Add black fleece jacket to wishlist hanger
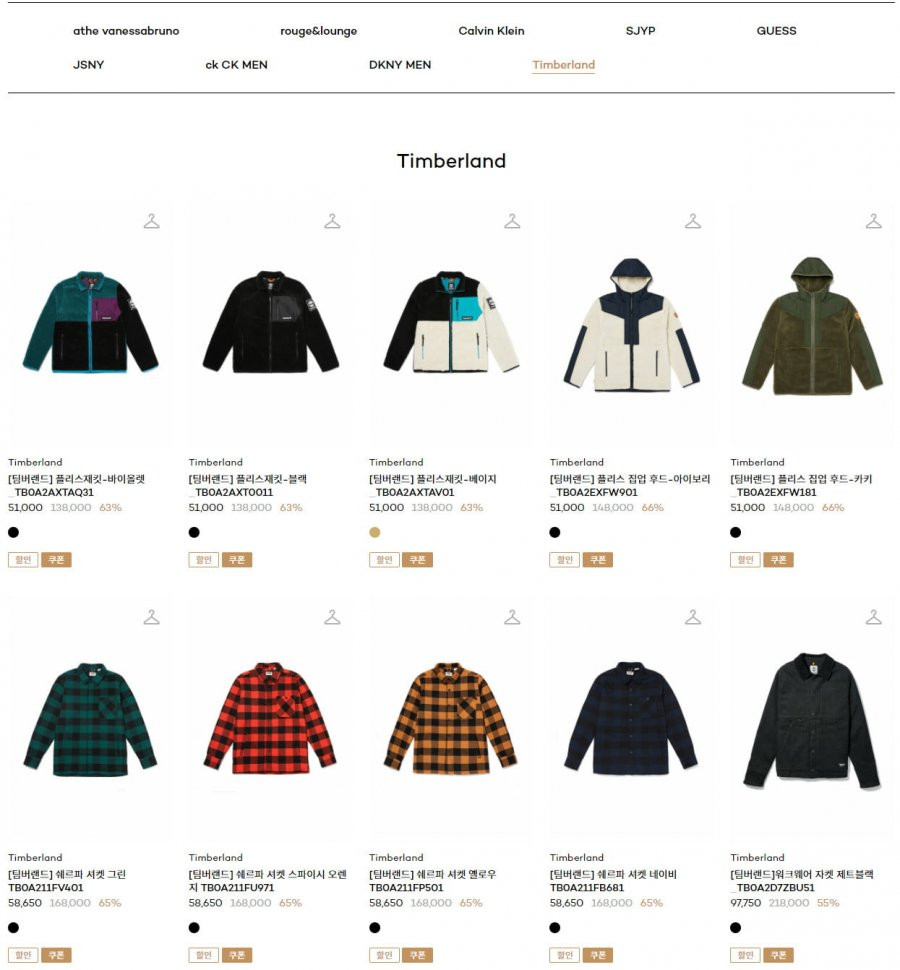 tap(332, 221)
